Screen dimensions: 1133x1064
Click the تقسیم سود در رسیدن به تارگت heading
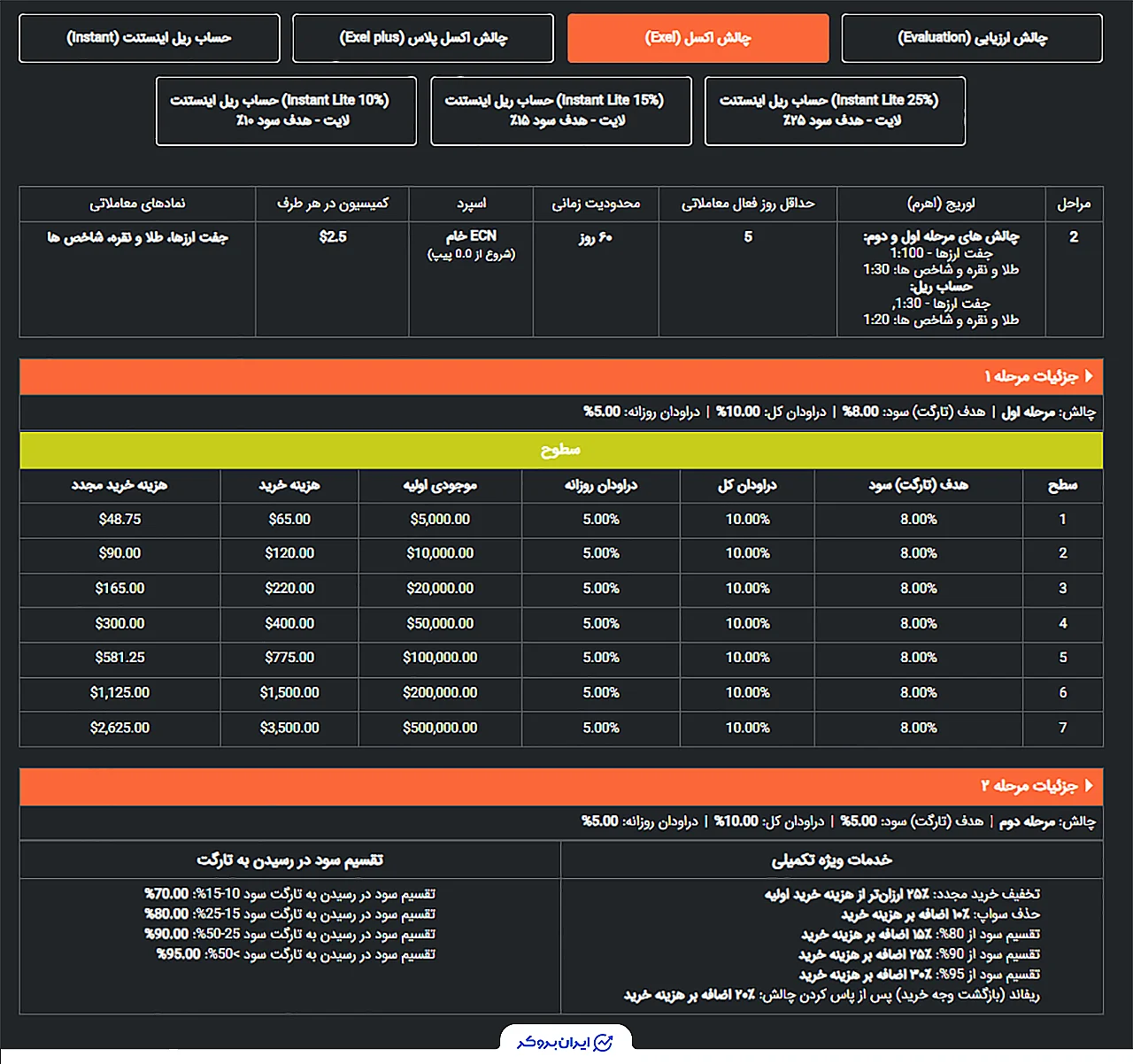tap(290, 860)
